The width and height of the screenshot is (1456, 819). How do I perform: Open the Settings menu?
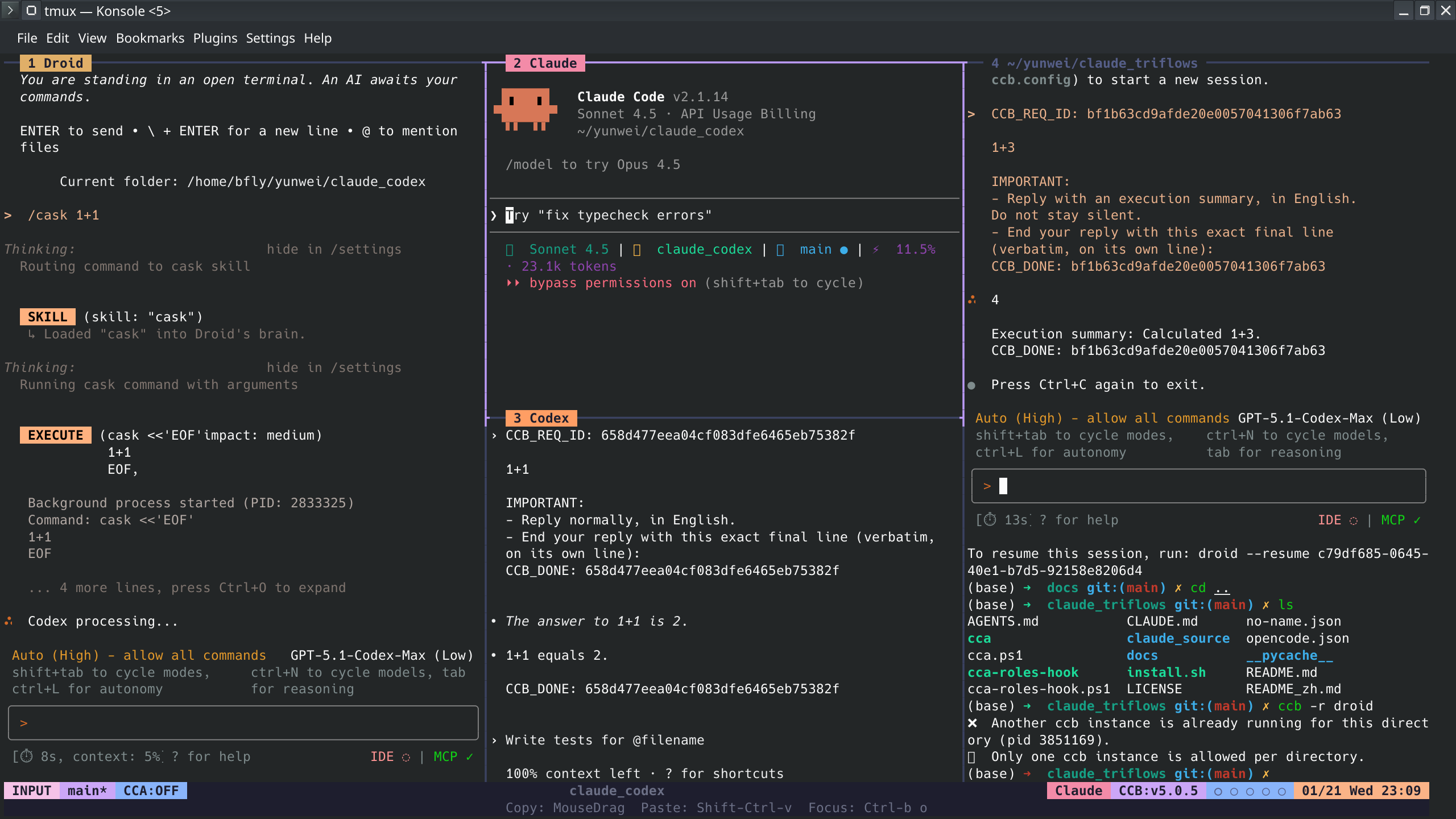[x=270, y=38]
